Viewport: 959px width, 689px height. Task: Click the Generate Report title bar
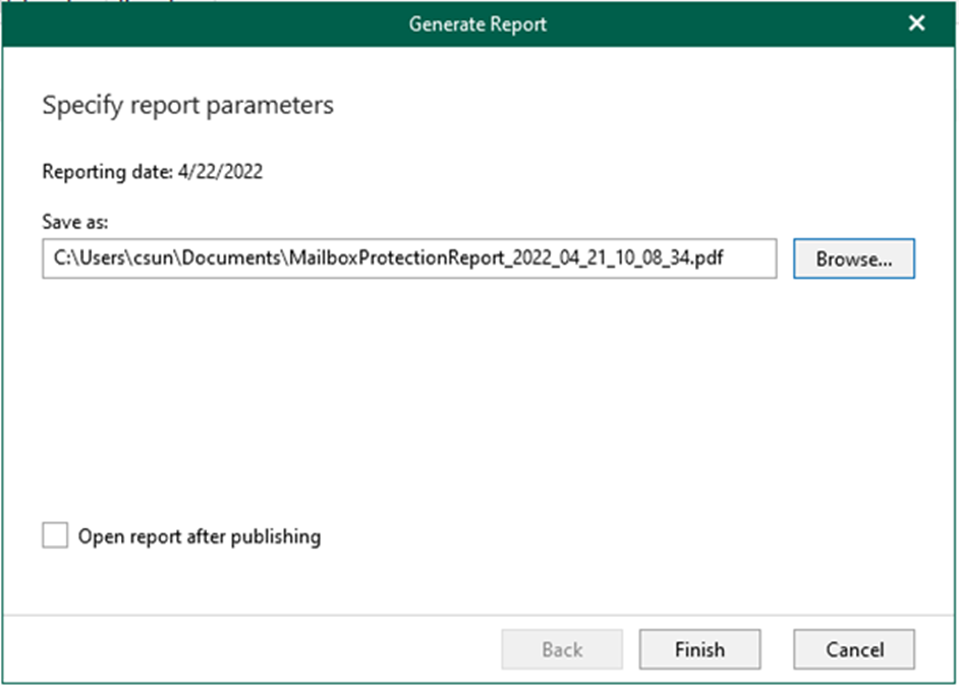click(x=478, y=24)
